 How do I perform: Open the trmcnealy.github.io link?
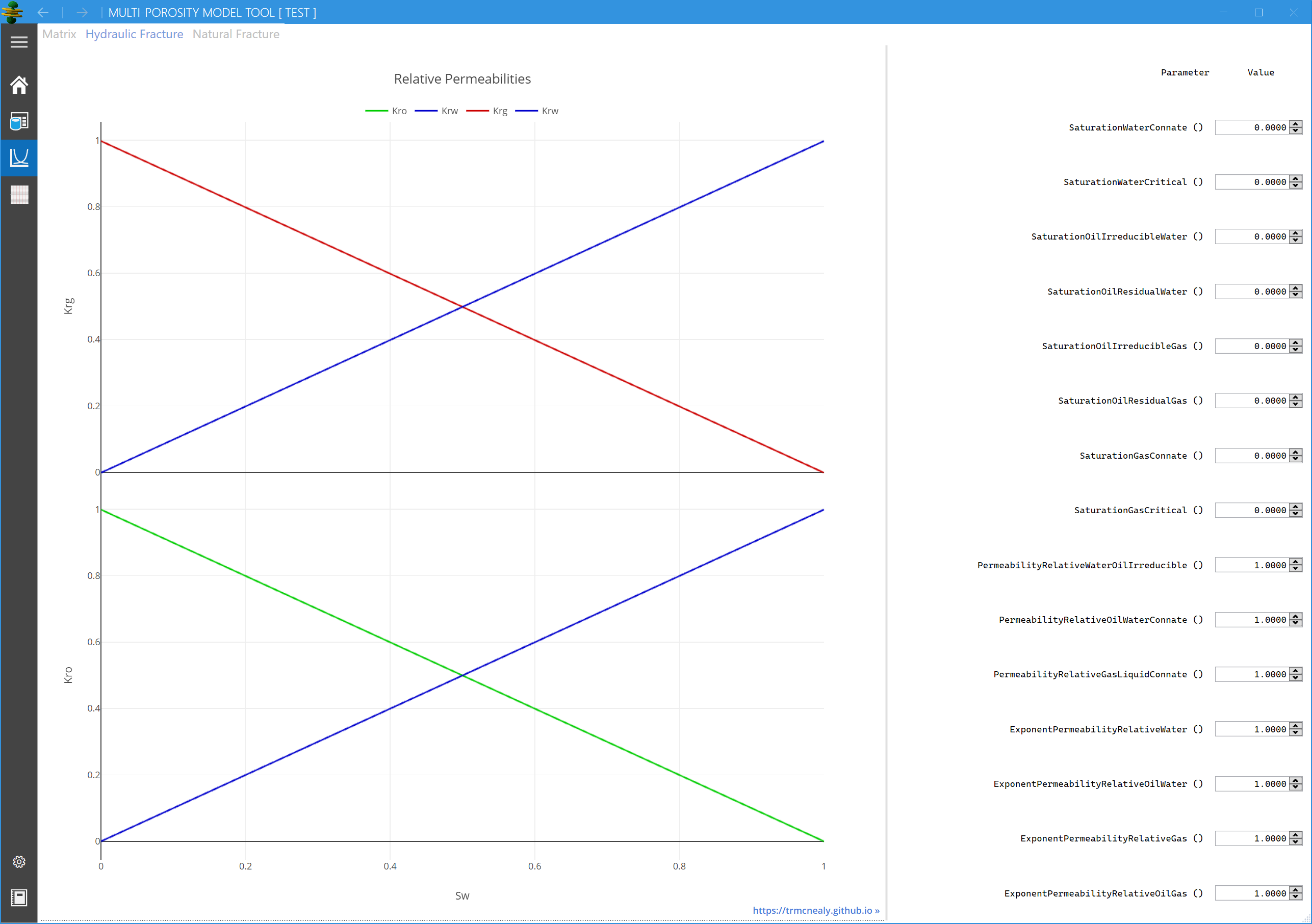tap(815, 910)
